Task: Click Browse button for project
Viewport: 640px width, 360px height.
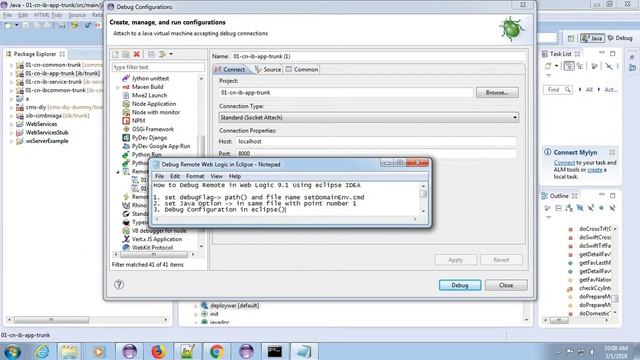Action: 497,93
